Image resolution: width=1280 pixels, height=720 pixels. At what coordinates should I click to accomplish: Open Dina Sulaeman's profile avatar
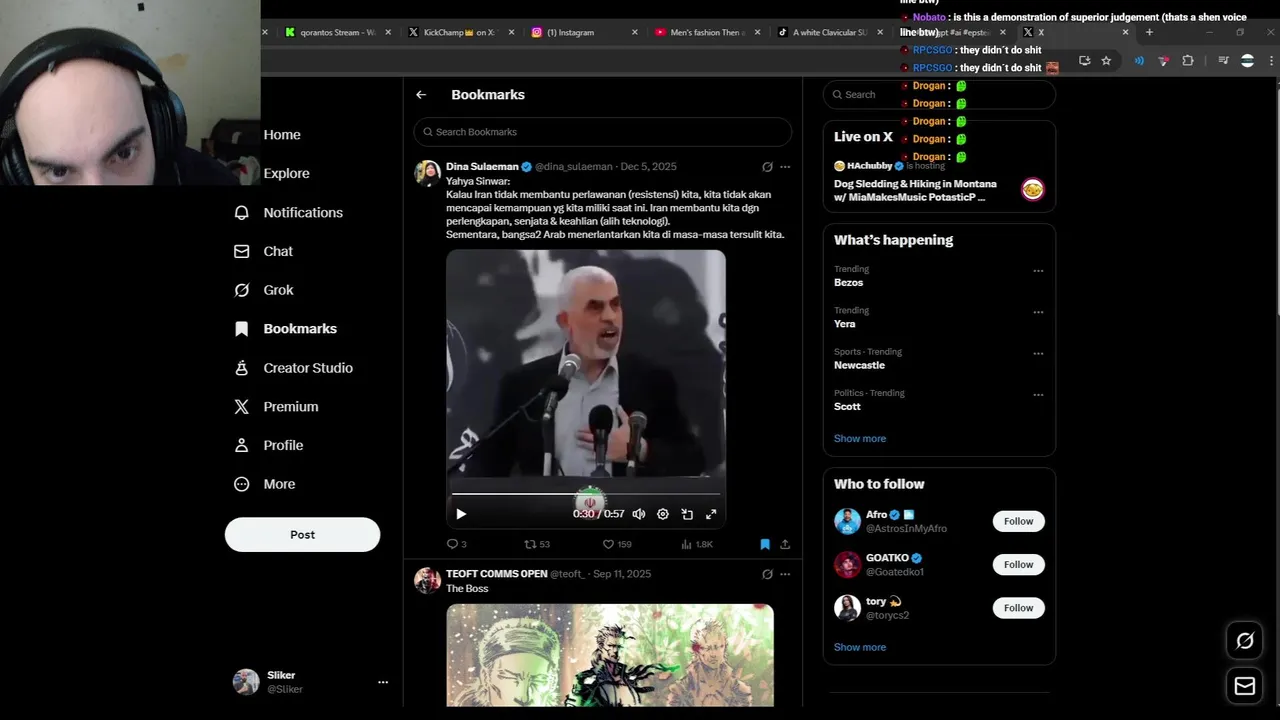click(x=427, y=173)
